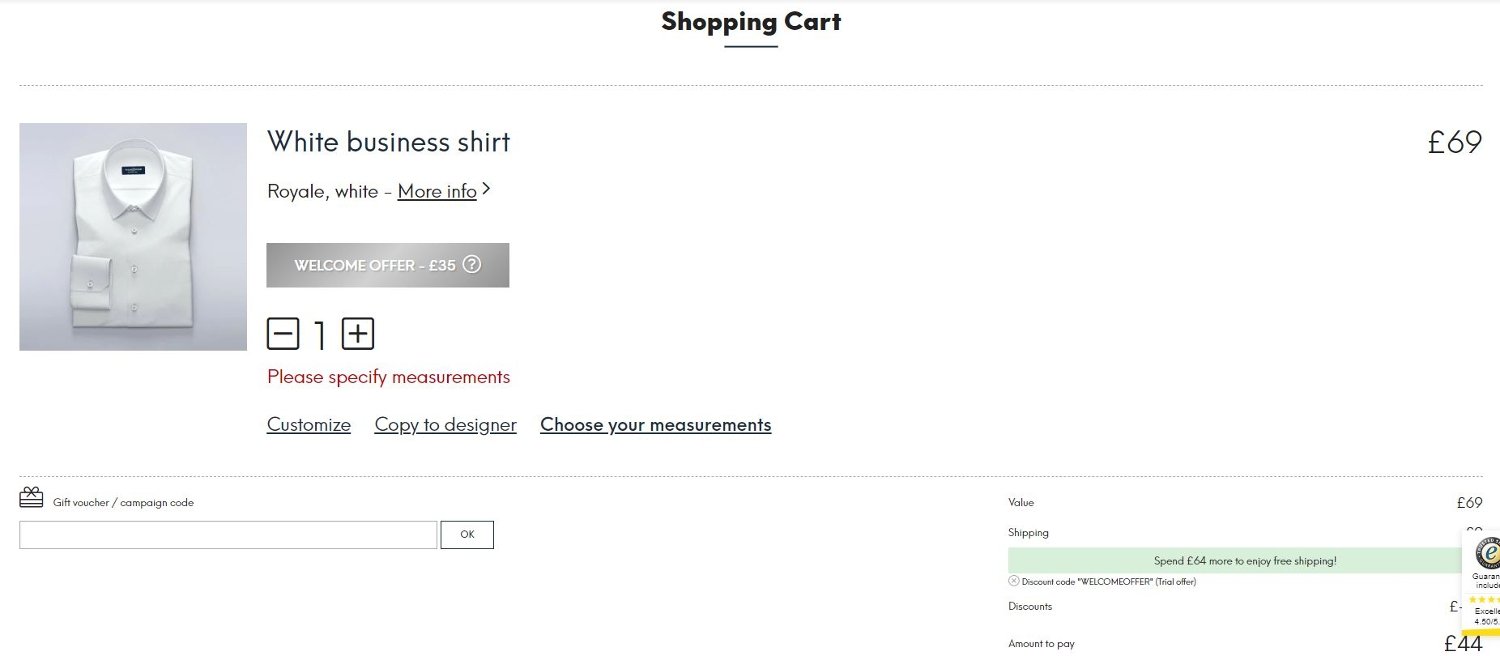Open the More info link
The height and width of the screenshot is (656, 1500).
coord(437,191)
